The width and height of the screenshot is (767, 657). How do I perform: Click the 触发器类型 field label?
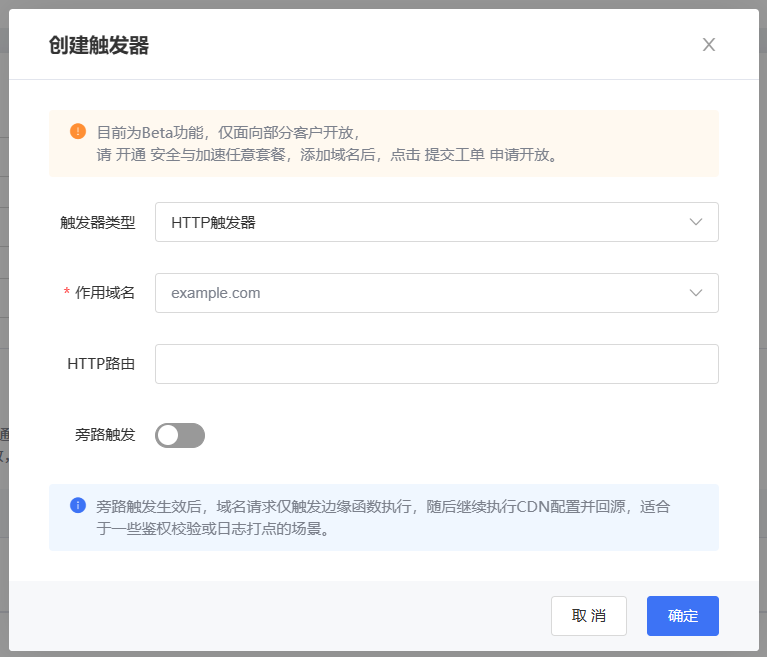(97, 222)
